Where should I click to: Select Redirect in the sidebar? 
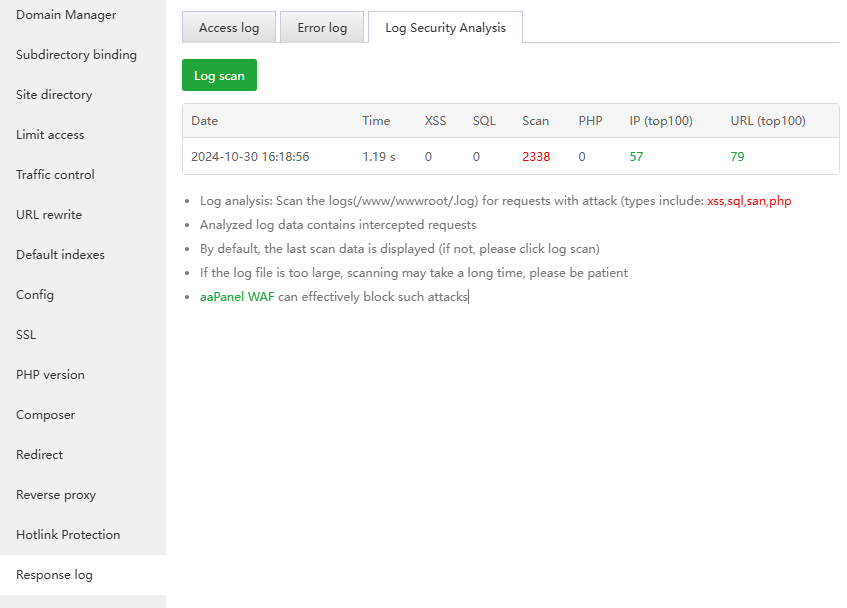click(39, 455)
